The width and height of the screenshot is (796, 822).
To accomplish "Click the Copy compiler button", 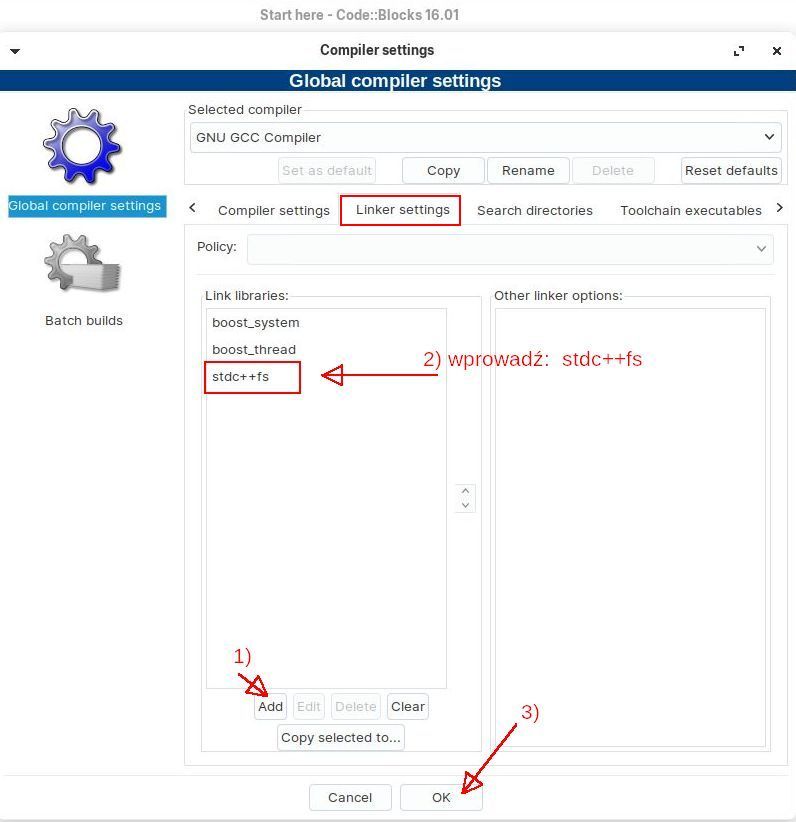I will point(443,170).
